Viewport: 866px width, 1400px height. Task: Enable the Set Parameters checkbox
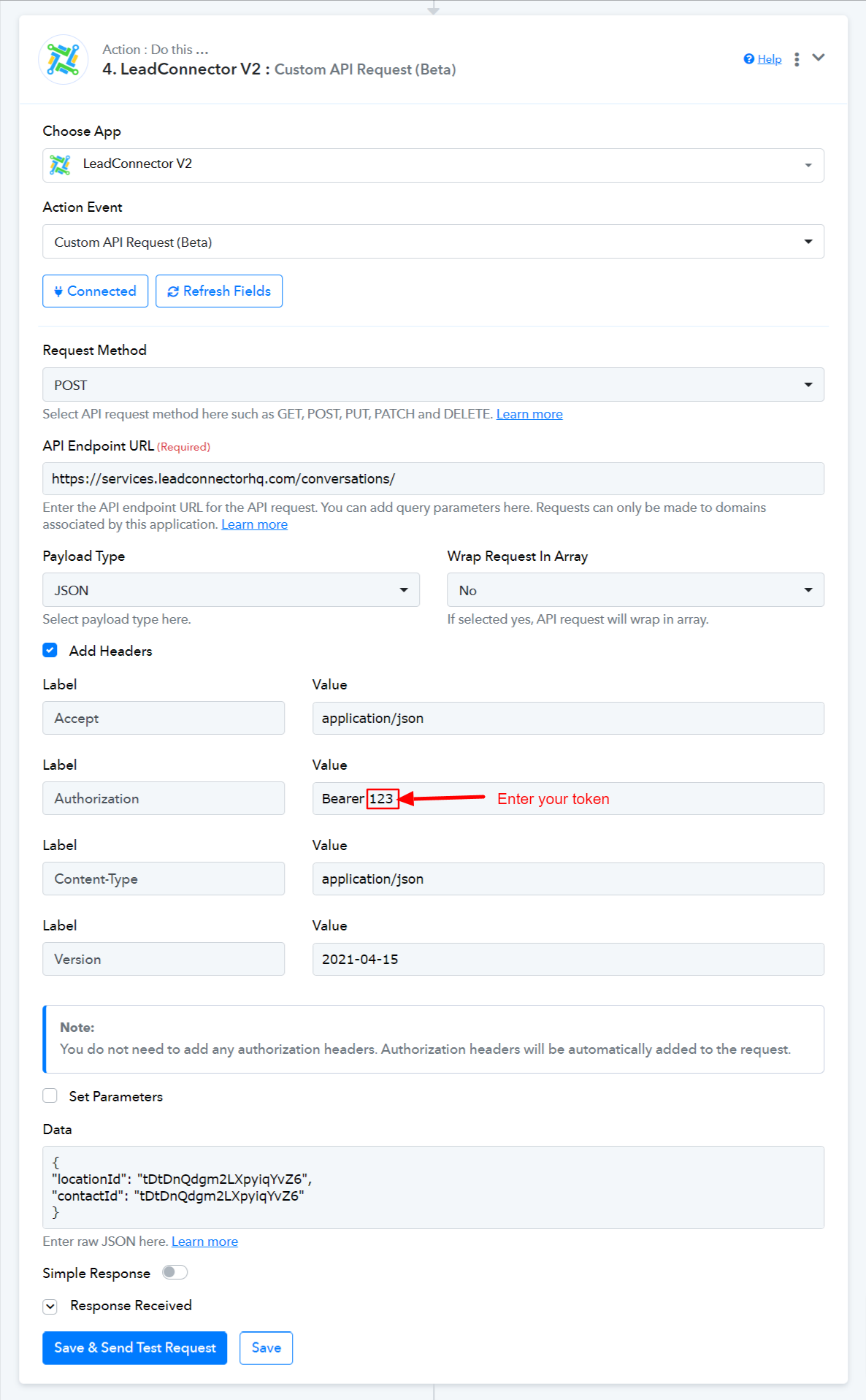click(x=50, y=1095)
